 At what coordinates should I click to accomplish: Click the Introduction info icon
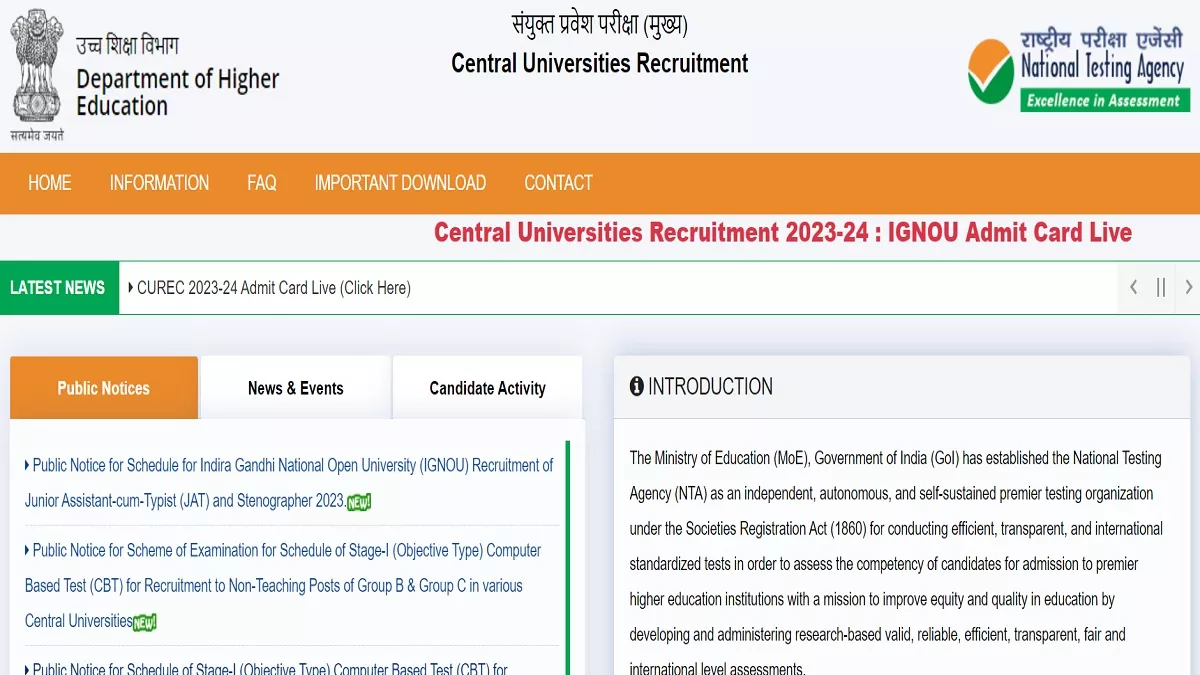pos(637,386)
